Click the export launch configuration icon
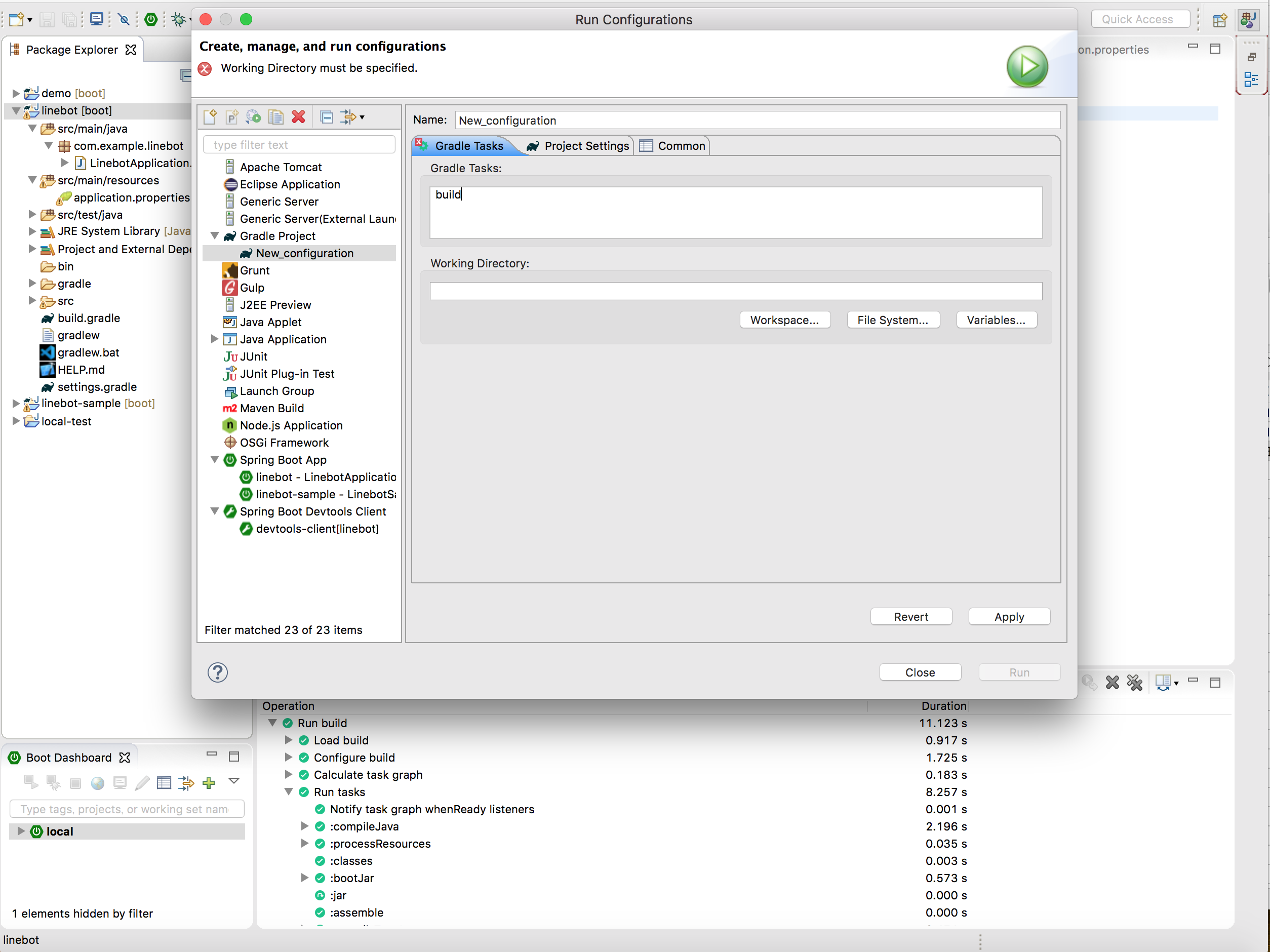 pos(254,117)
